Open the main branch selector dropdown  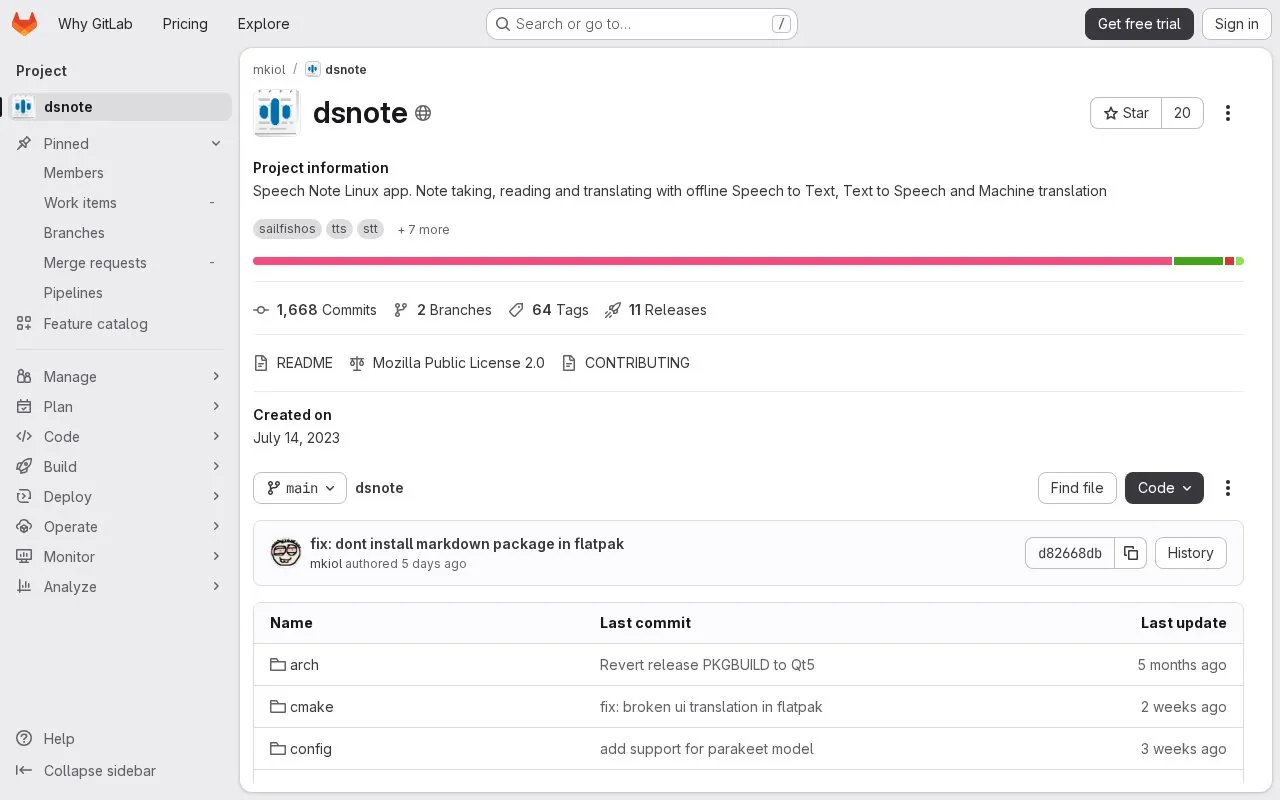click(300, 488)
